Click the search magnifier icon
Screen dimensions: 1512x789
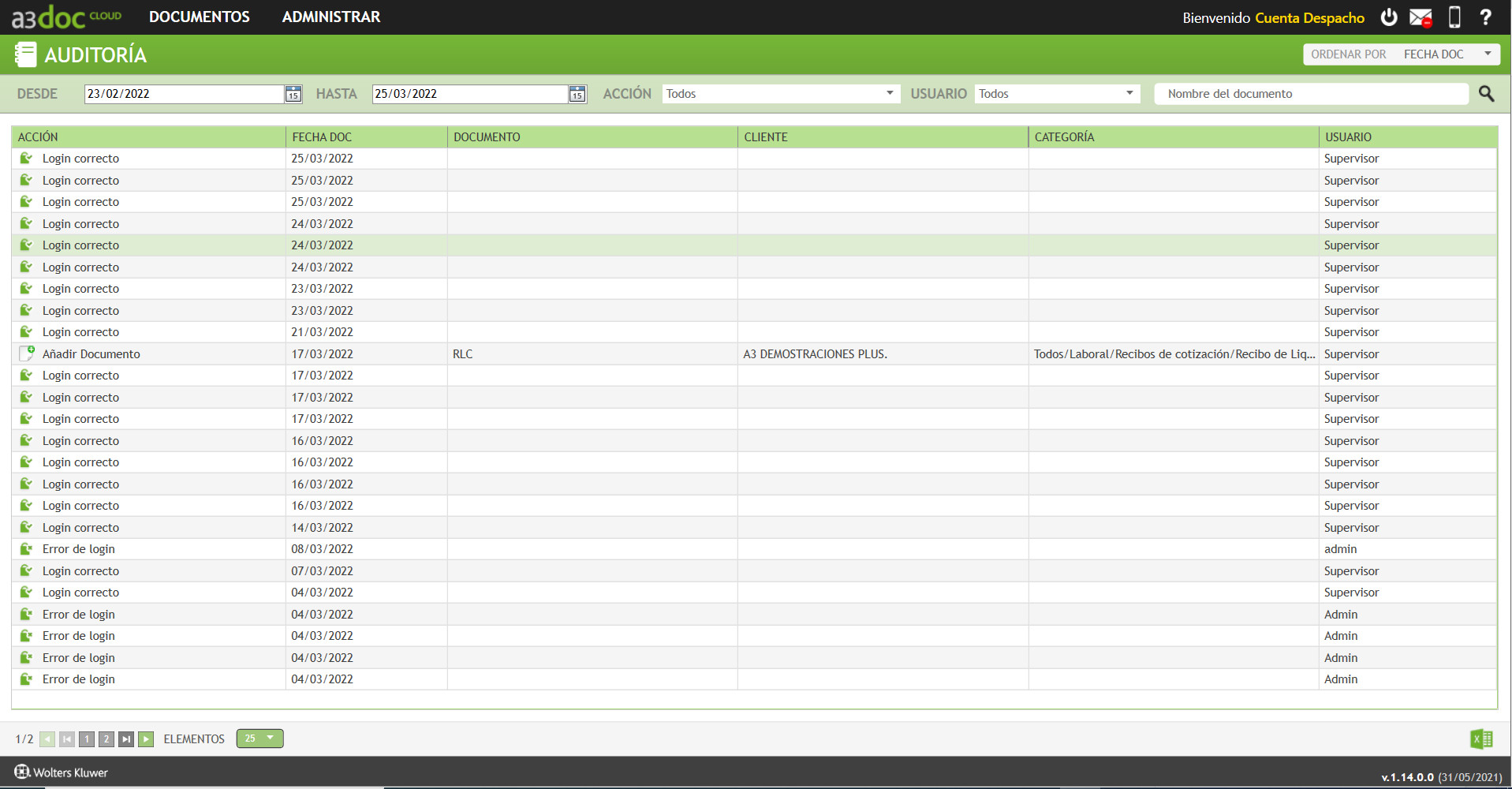(x=1486, y=93)
